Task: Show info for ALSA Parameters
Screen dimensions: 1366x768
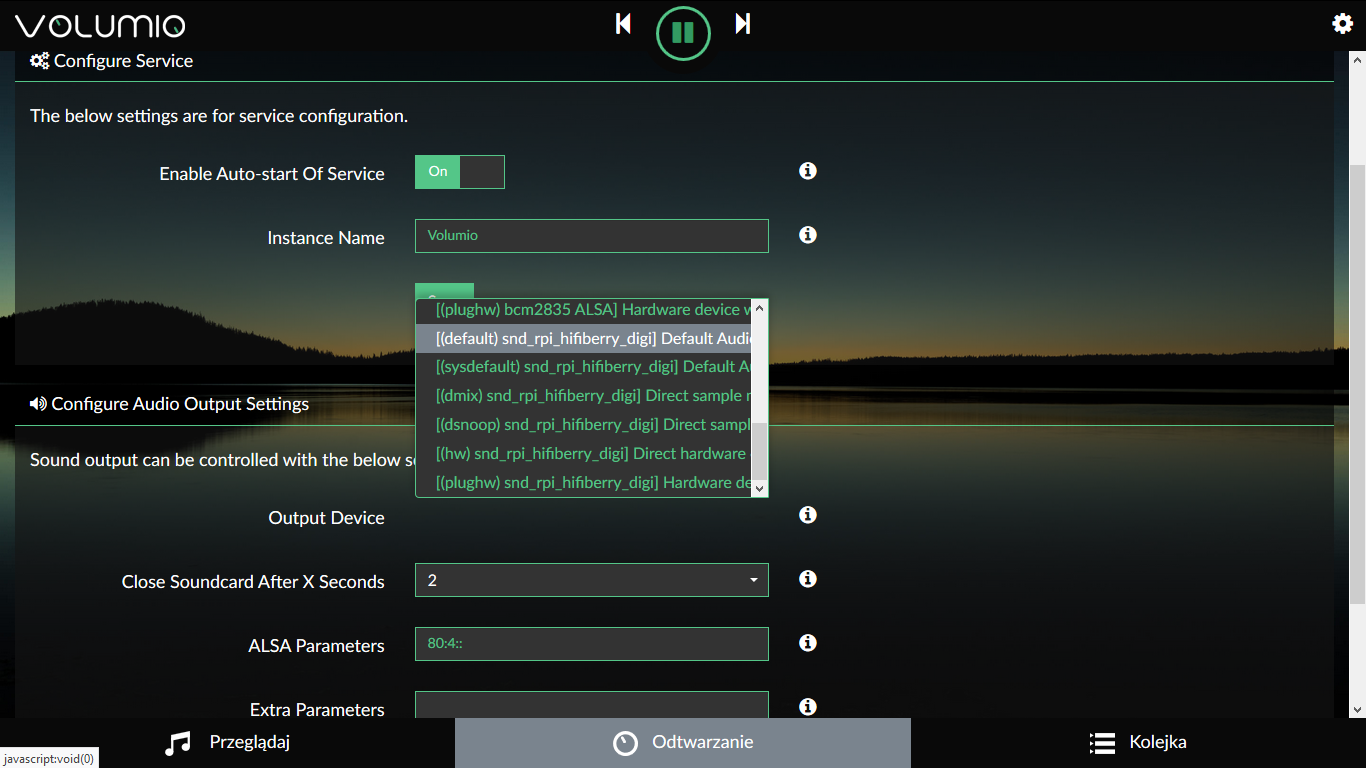Action: tap(808, 643)
